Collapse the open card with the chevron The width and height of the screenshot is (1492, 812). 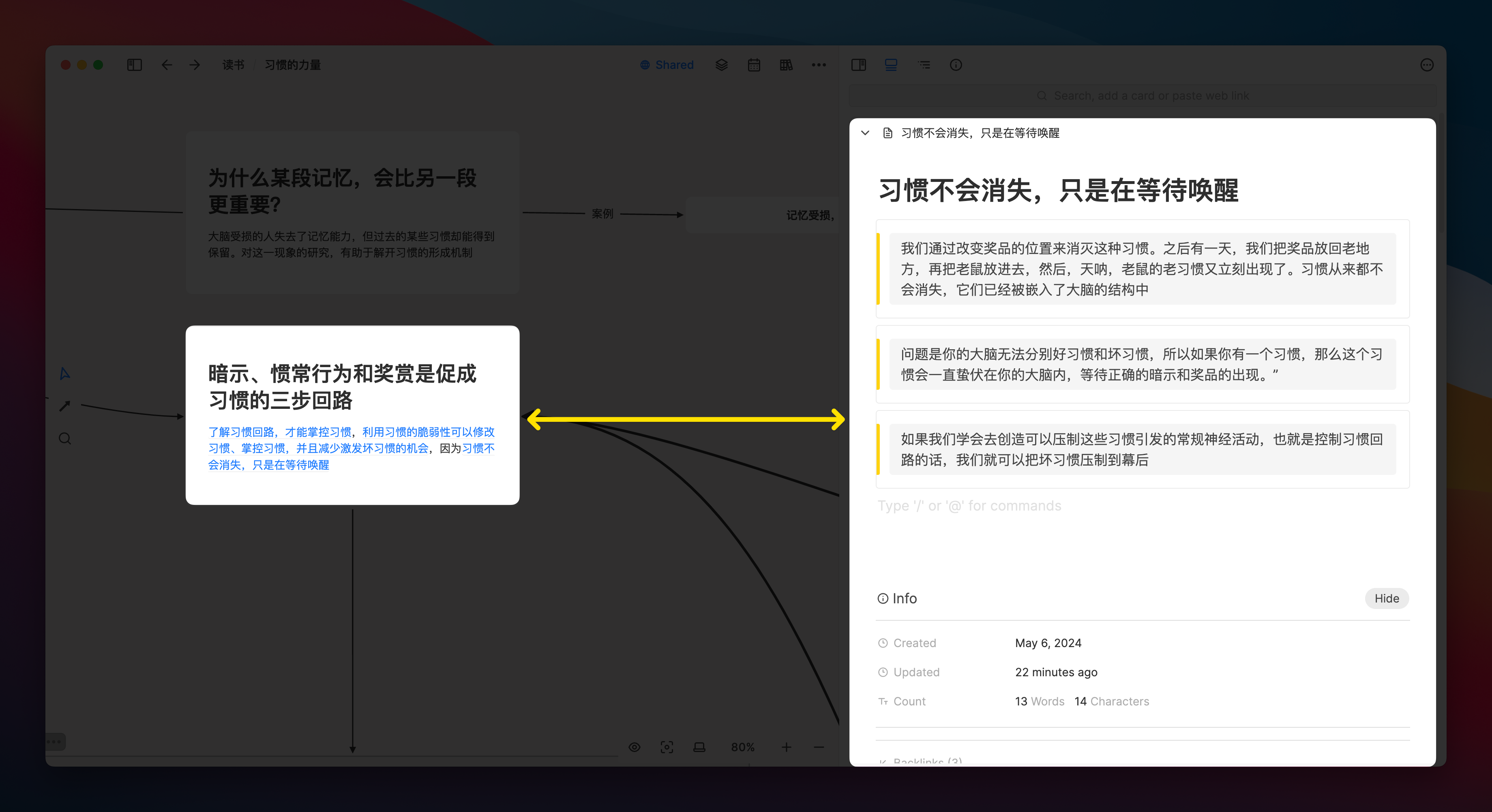click(865, 133)
